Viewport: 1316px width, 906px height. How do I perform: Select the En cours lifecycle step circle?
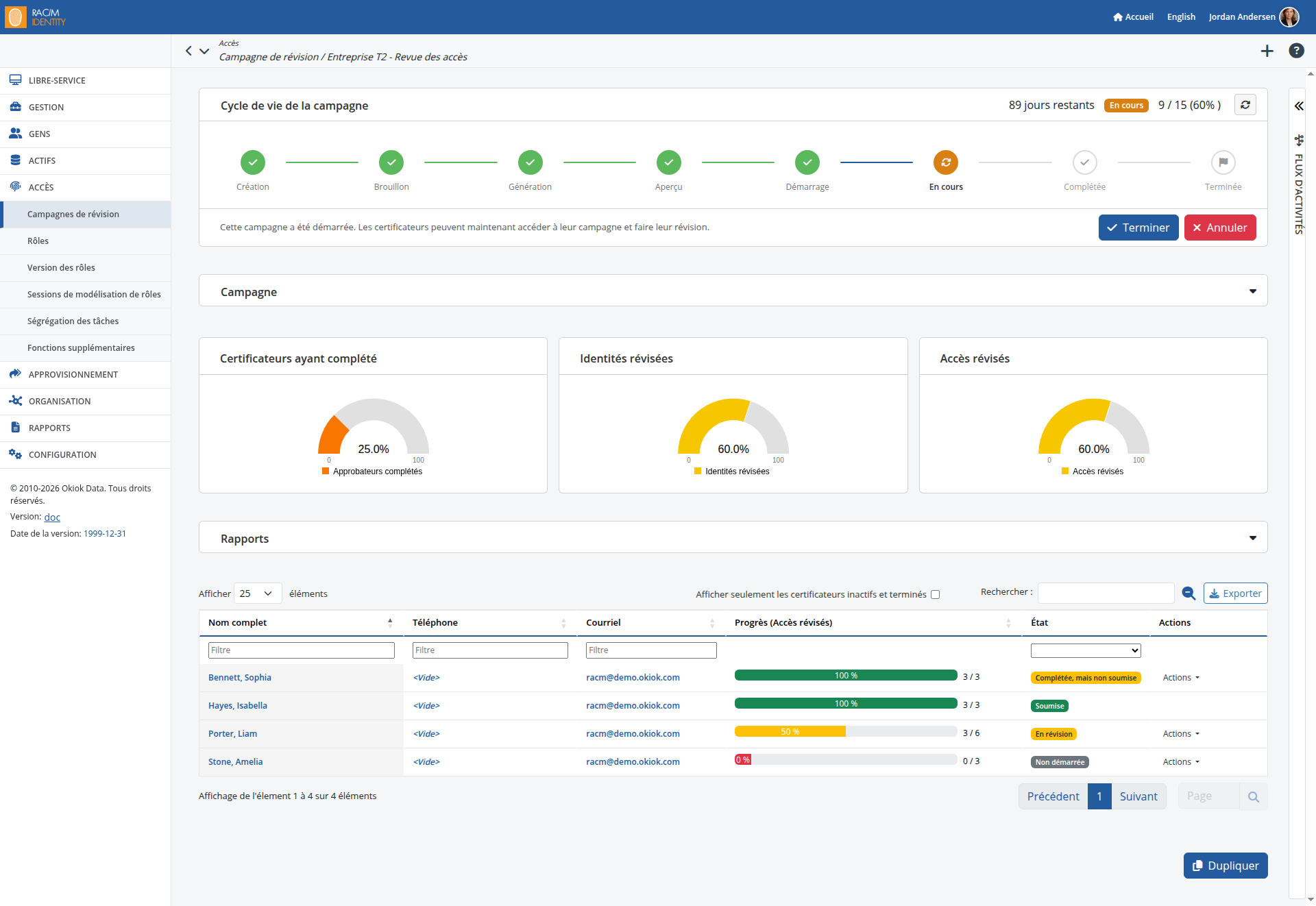pos(946,162)
